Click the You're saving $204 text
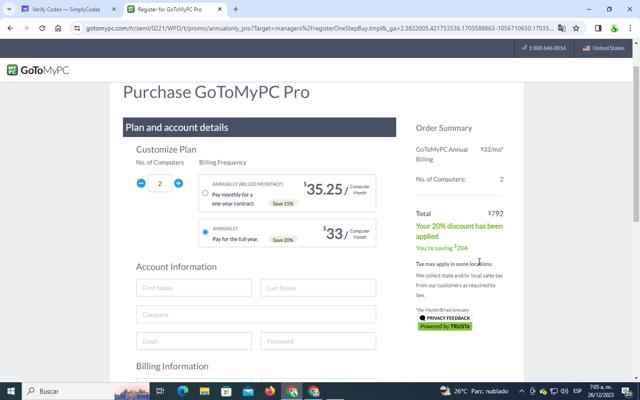 [442, 248]
